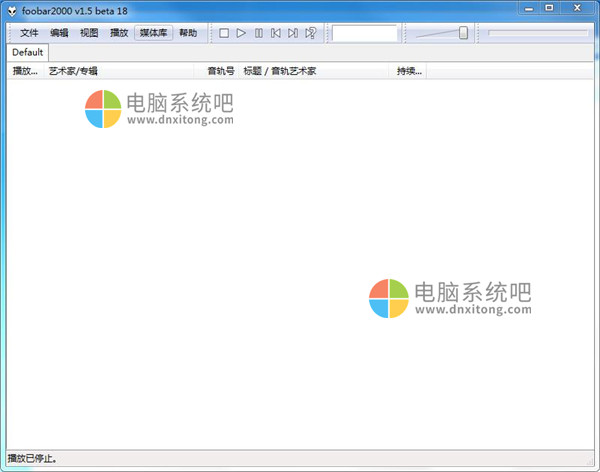Click the visualization box in toolbar
The image size is (600, 472).
(x=365, y=33)
